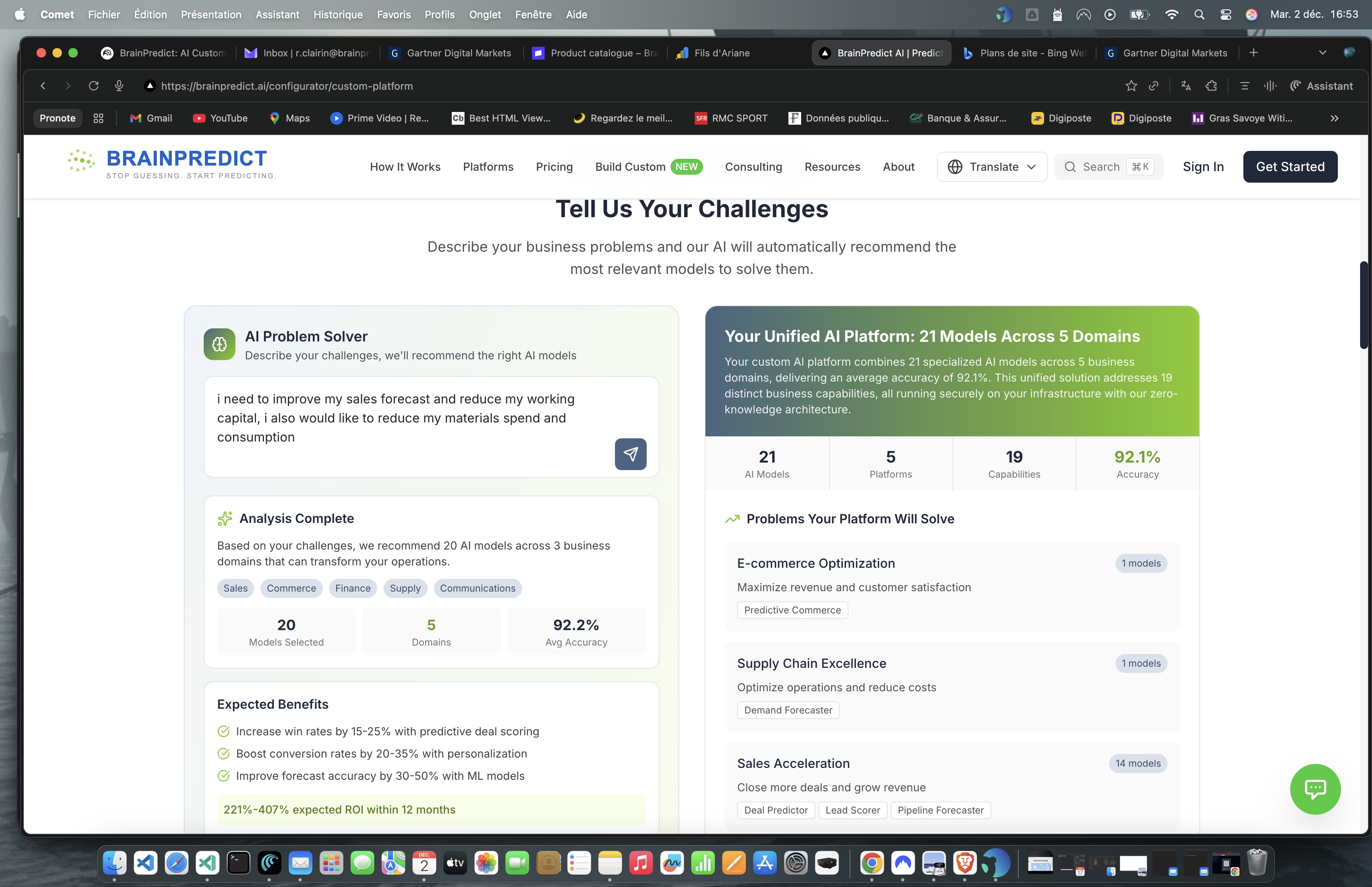Copy the page link via the link icon
This screenshot has height=887, width=1372.
click(1154, 85)
